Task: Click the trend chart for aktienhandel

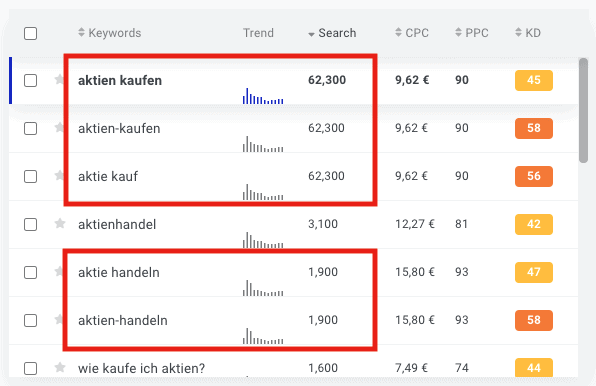Action: [263, 240]
